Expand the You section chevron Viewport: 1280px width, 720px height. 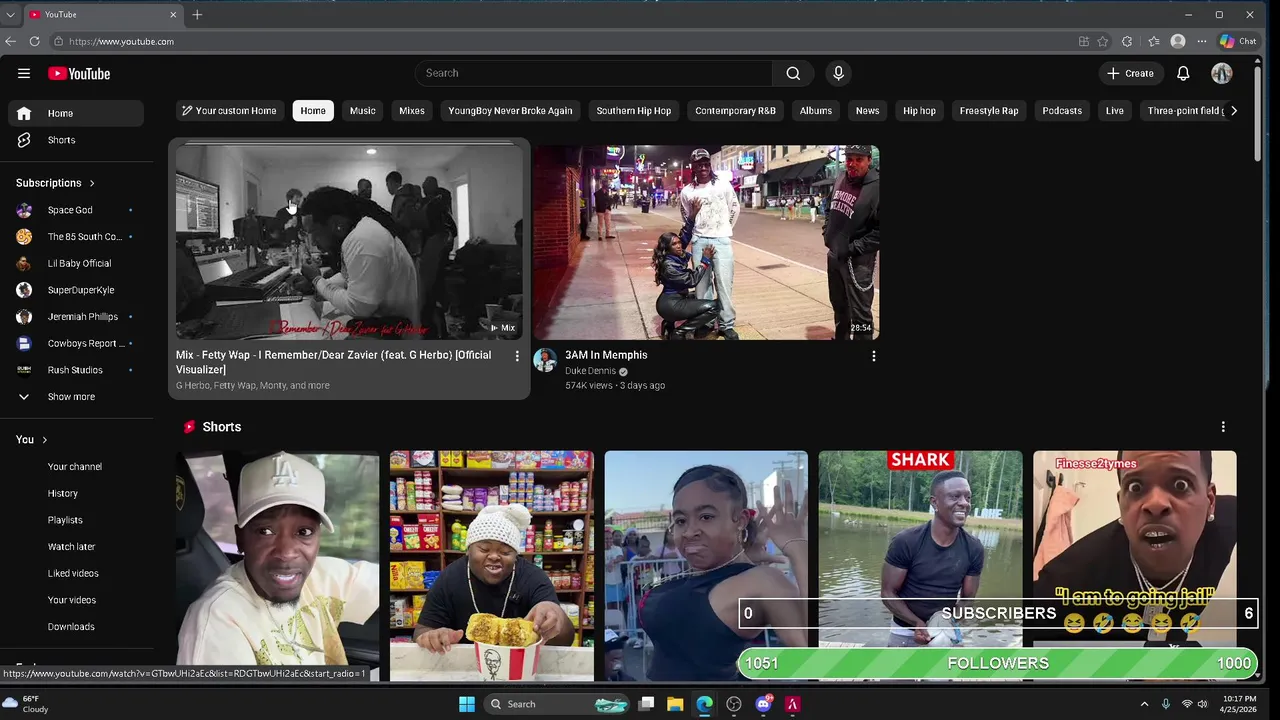pos(44,439)
